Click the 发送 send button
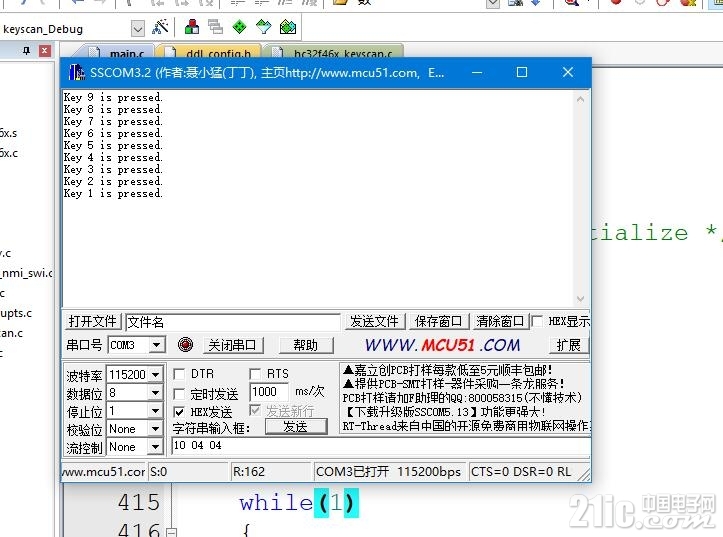 pyautogui.click(x=296, y=427)
